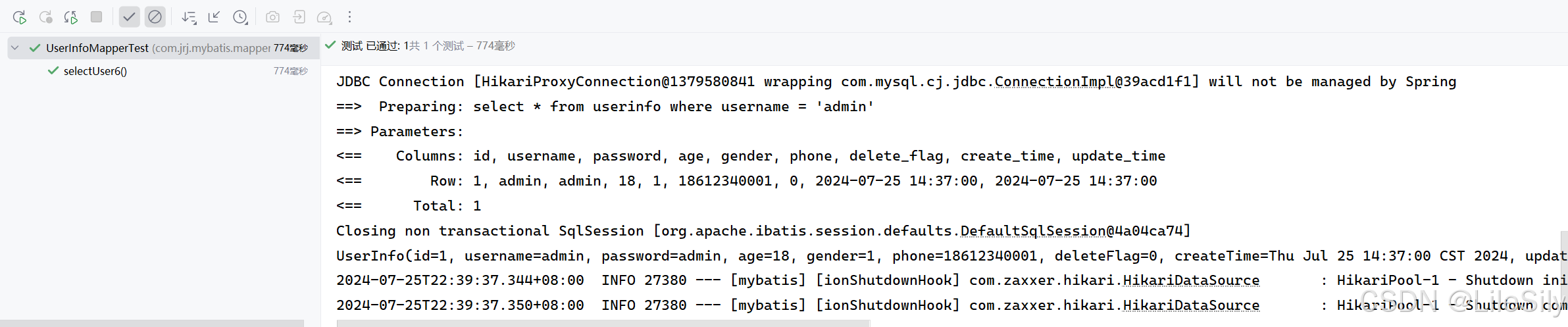Toggle Show Ignored tests filter
The width and height of the screenshot is (1568, 327).
155,17
